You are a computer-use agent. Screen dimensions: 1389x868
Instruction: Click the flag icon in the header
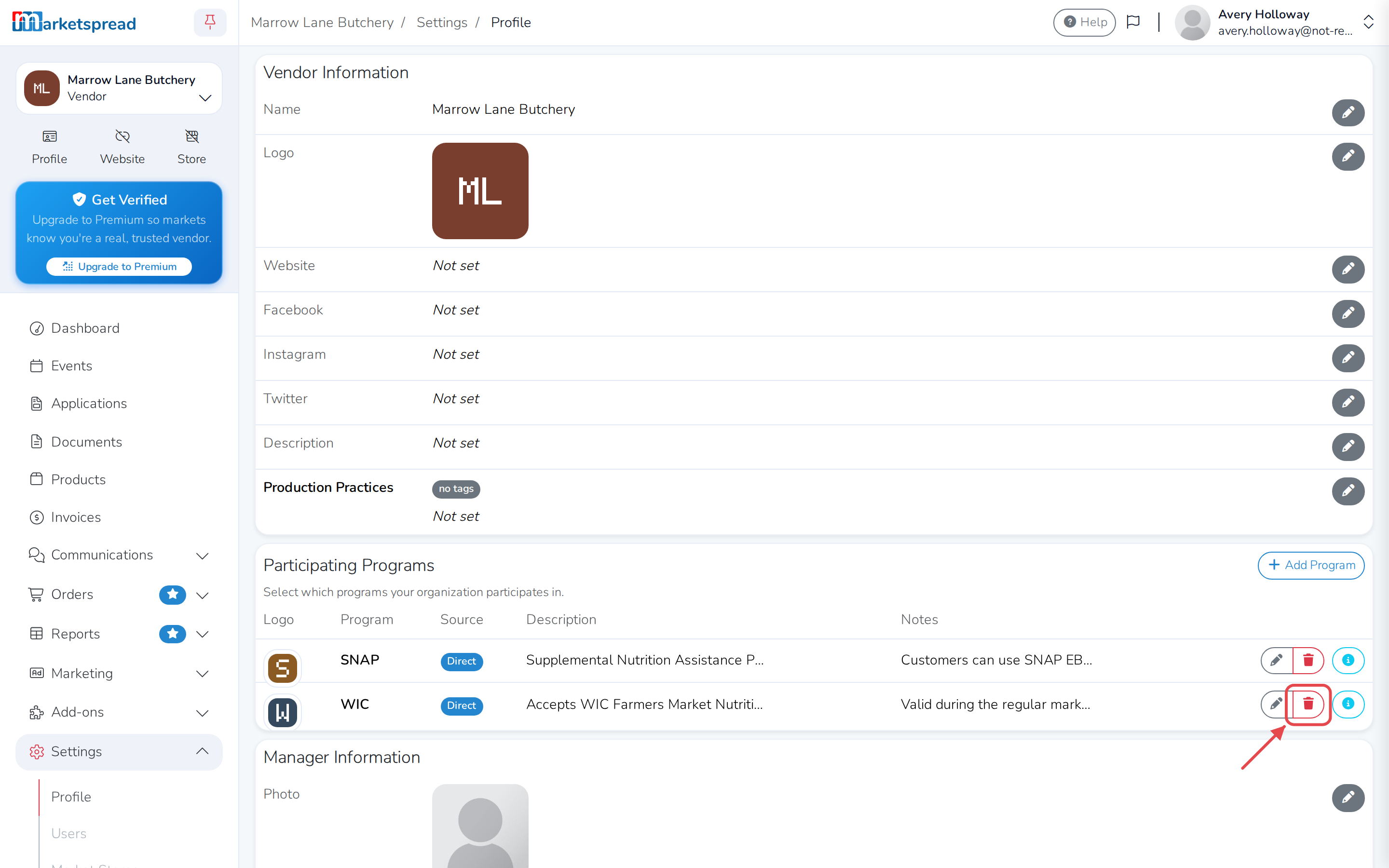tap(1133, 22)
